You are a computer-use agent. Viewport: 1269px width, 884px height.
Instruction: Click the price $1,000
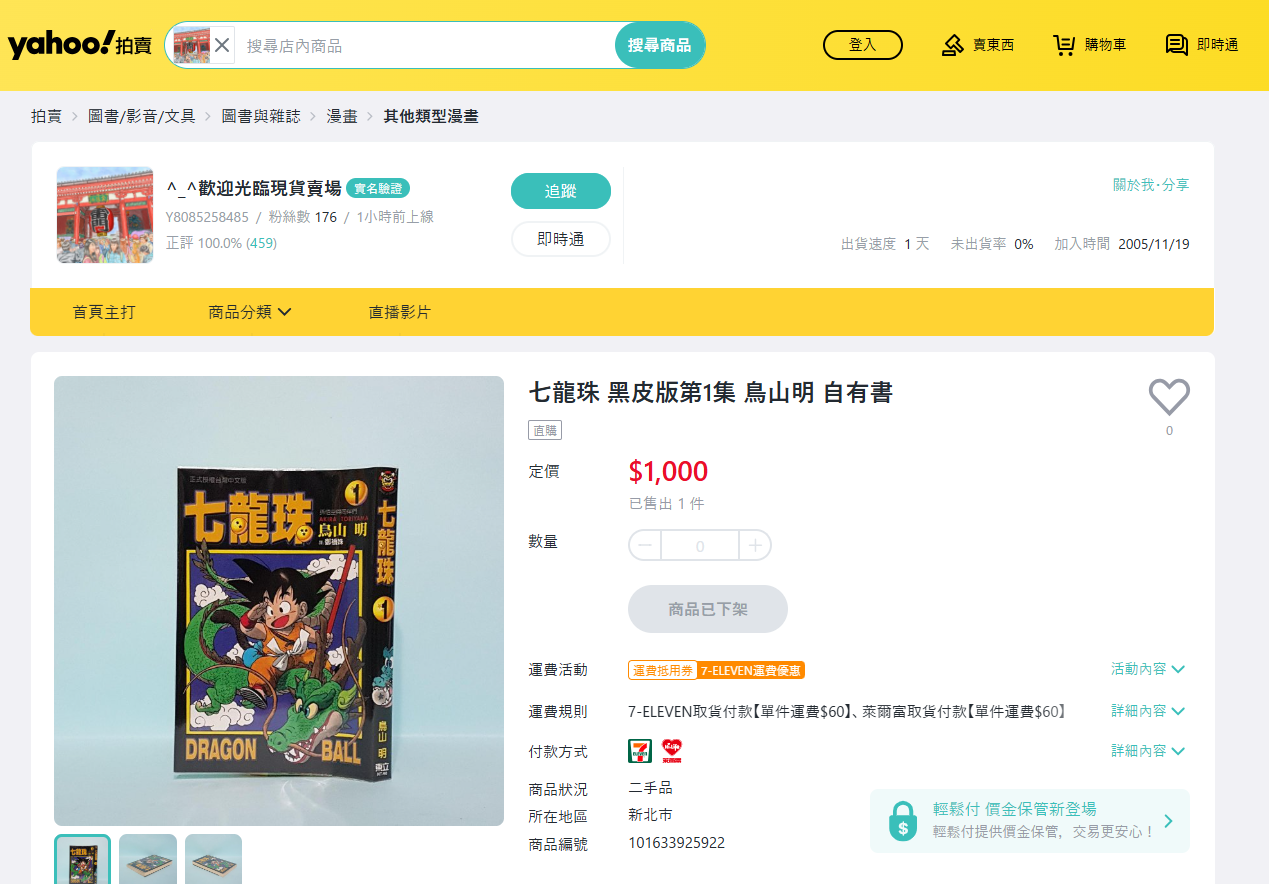[x=668, y=471]
